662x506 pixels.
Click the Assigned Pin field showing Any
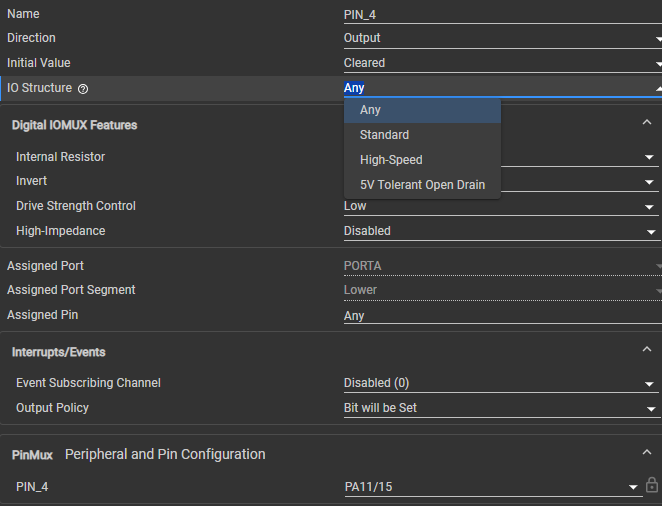[502, 316]
